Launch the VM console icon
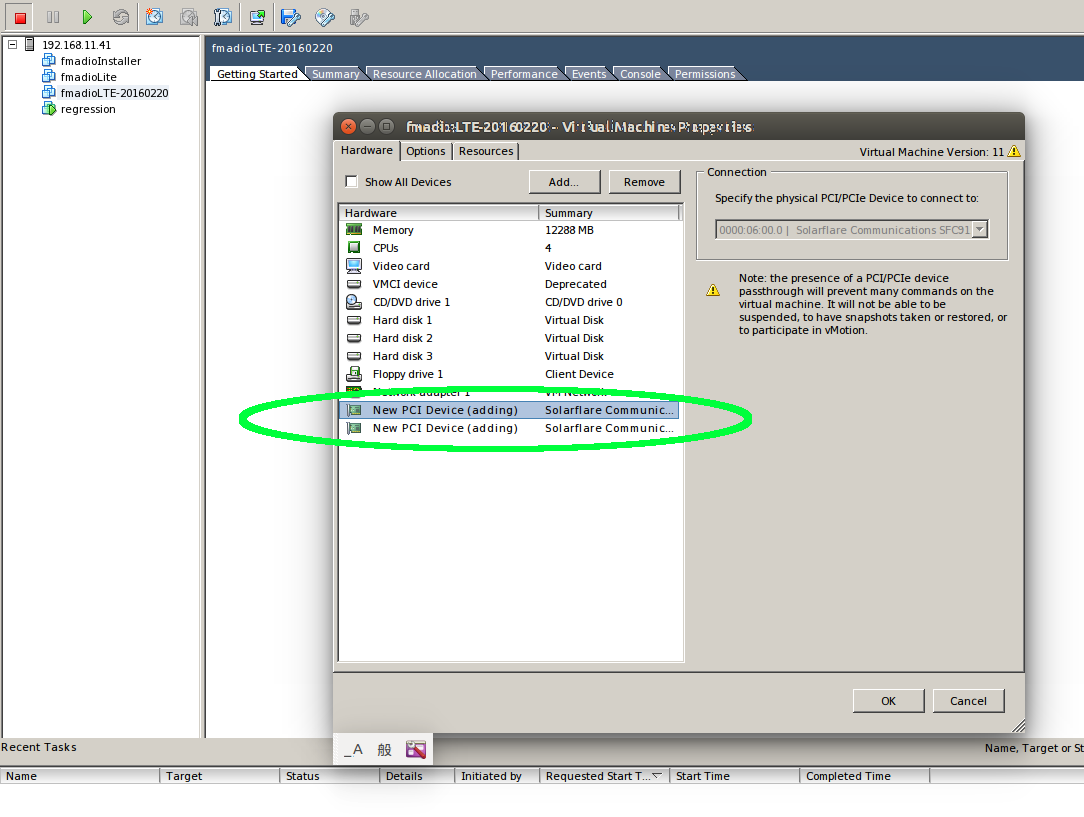Viewport: 1084px width, 817px height. 256,16
